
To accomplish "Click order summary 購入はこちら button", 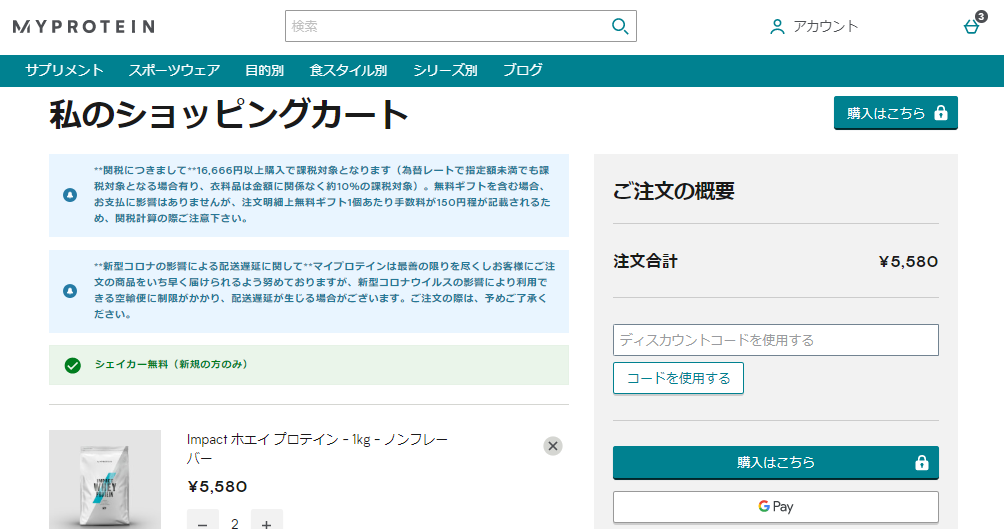I will 775,462.
